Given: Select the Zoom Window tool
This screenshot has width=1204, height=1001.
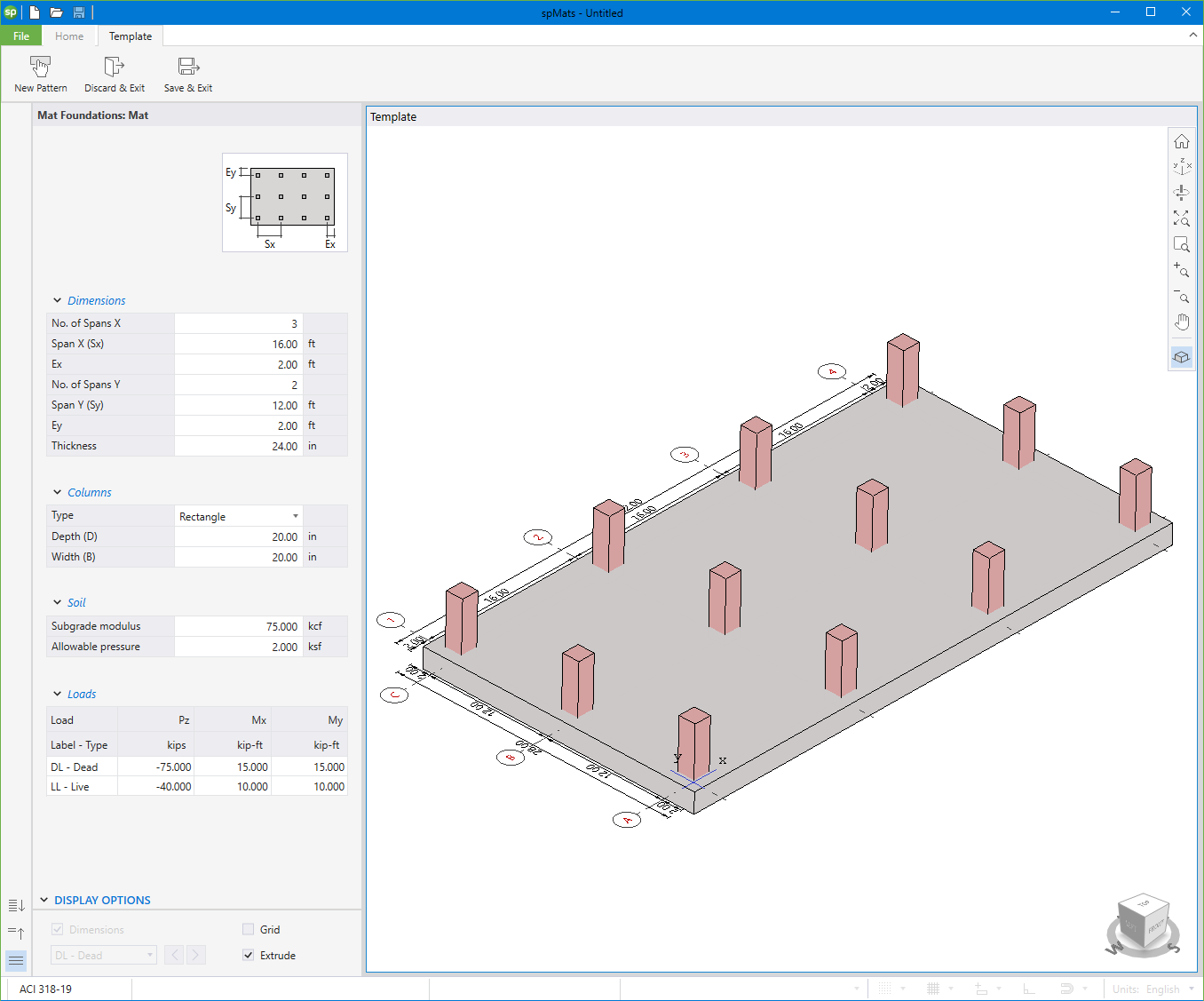Looking at the screenshot, I should pyautogui.click(x=1182, y=245).
